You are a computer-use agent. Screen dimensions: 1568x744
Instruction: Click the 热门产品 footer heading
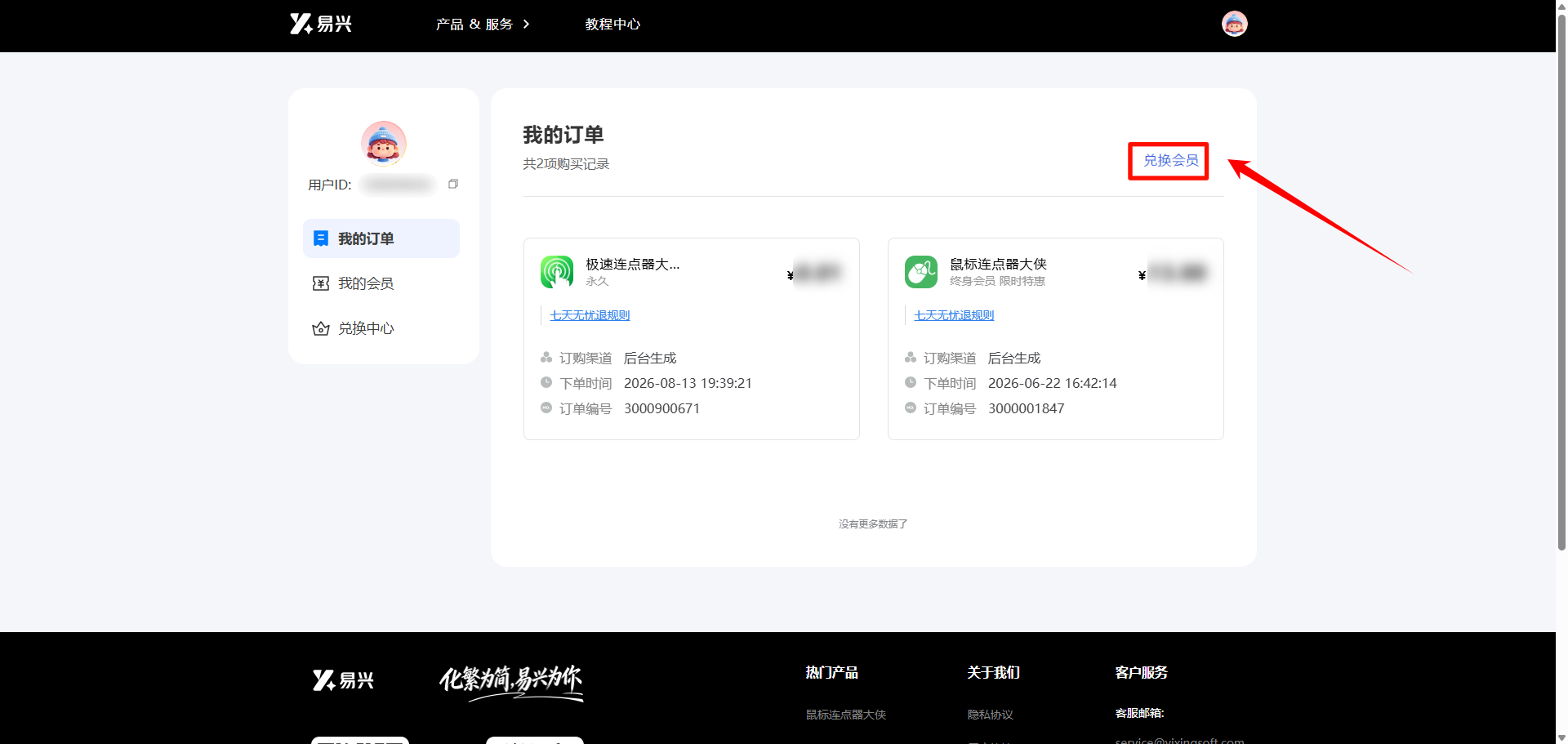(831, 672)
